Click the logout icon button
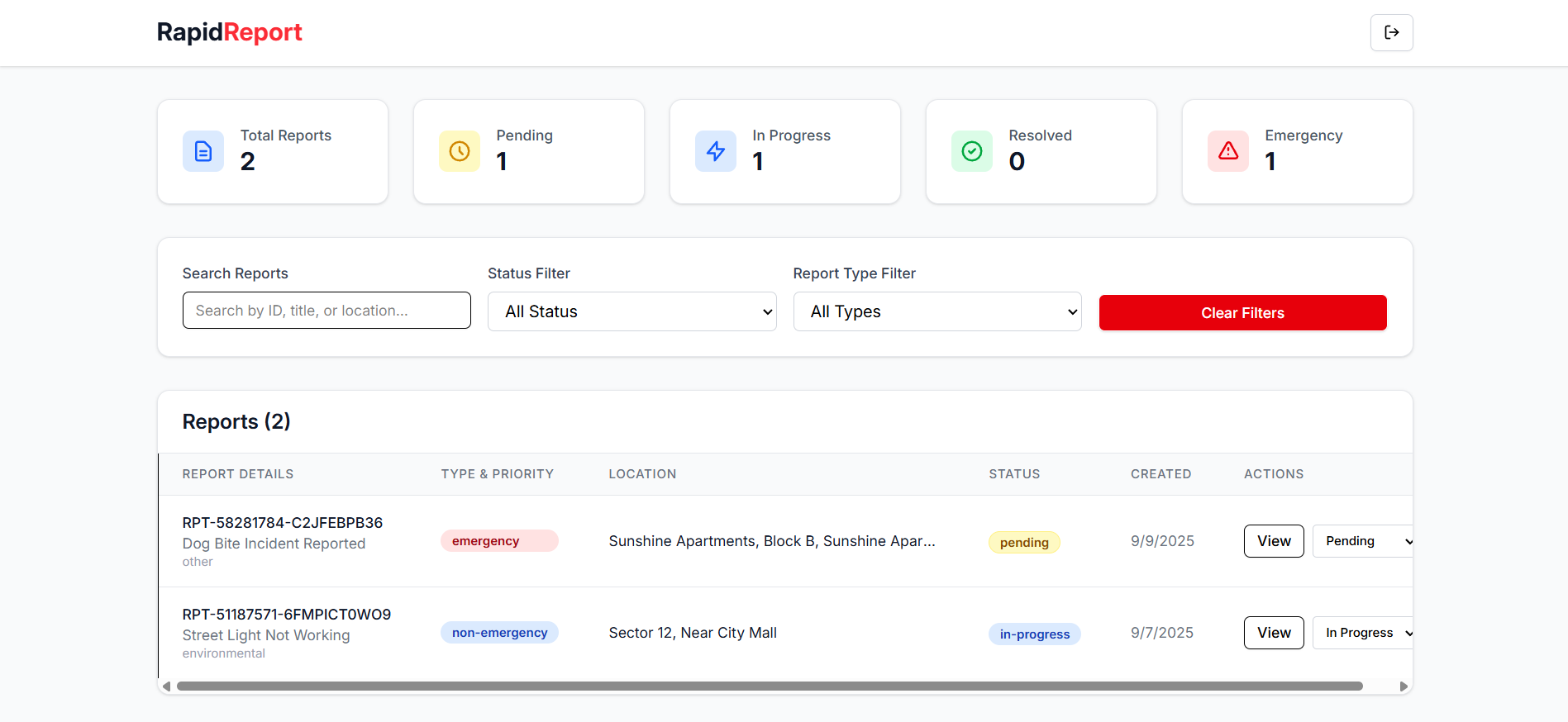Screen dimensions: 1568x722 1391,32
